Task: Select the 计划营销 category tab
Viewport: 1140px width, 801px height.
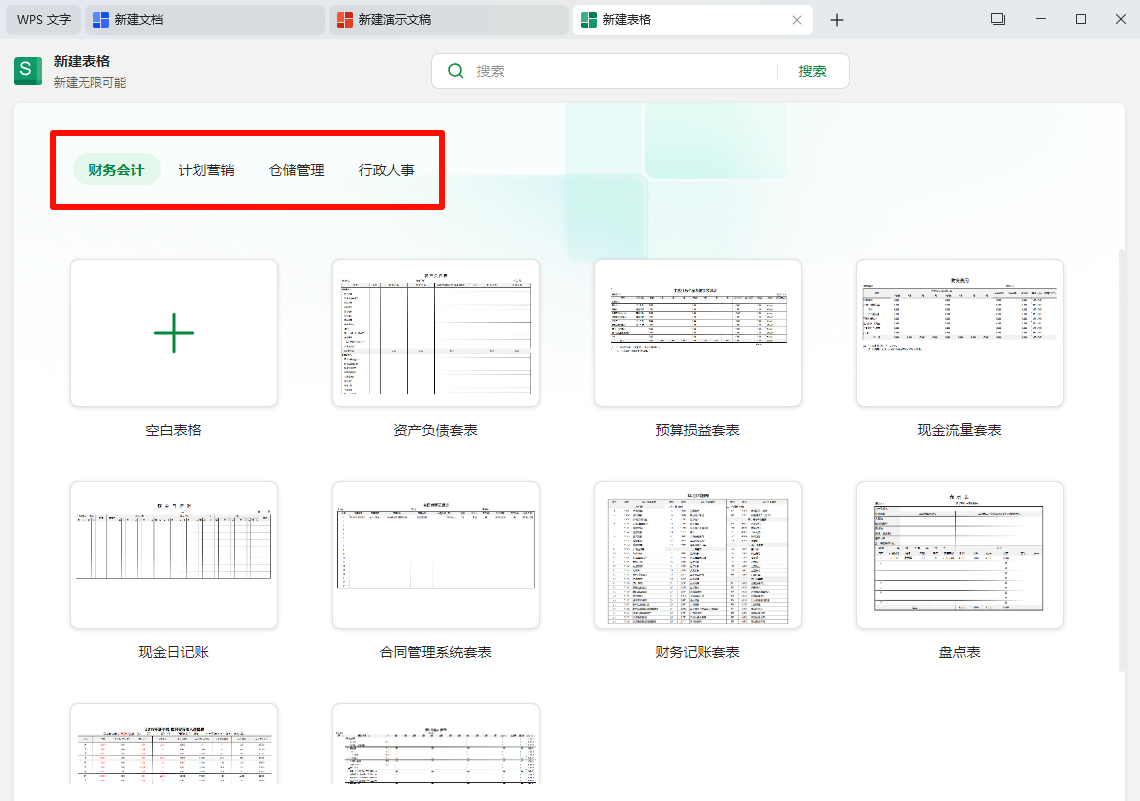Action: 205,169
